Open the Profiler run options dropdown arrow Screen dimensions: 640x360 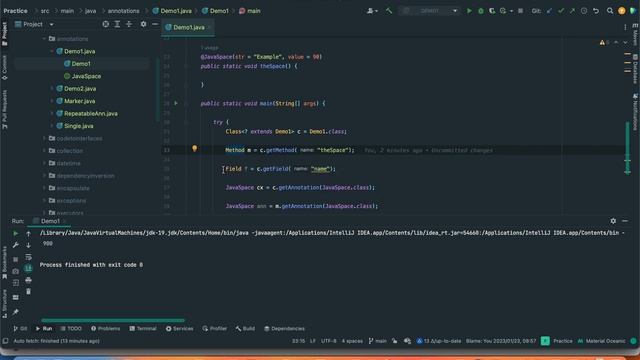(x=511, y=11)
